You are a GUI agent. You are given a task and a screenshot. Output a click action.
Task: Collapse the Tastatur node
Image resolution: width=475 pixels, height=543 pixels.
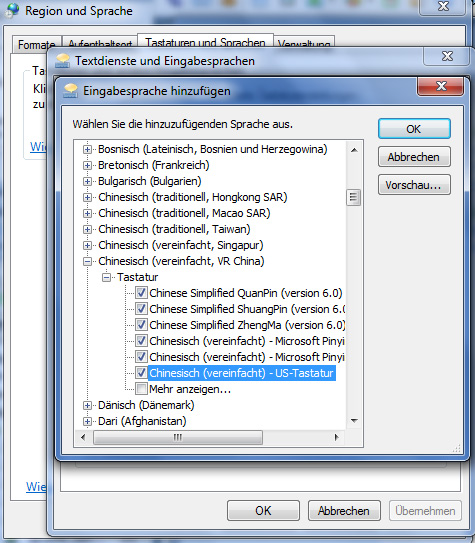pos(106,277)
